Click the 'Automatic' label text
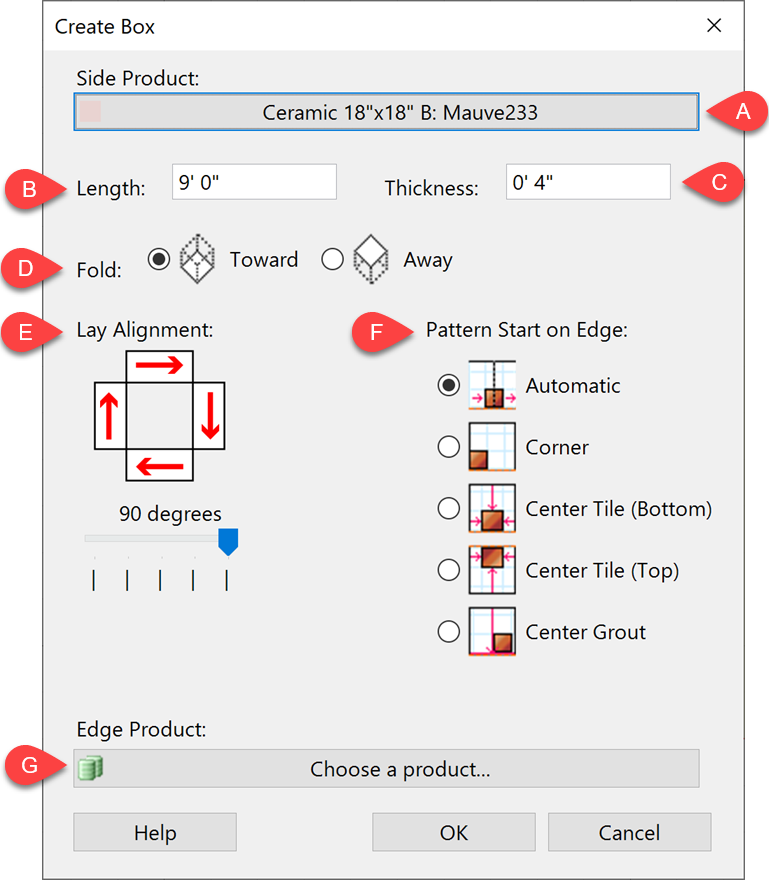 click(573, 386)
